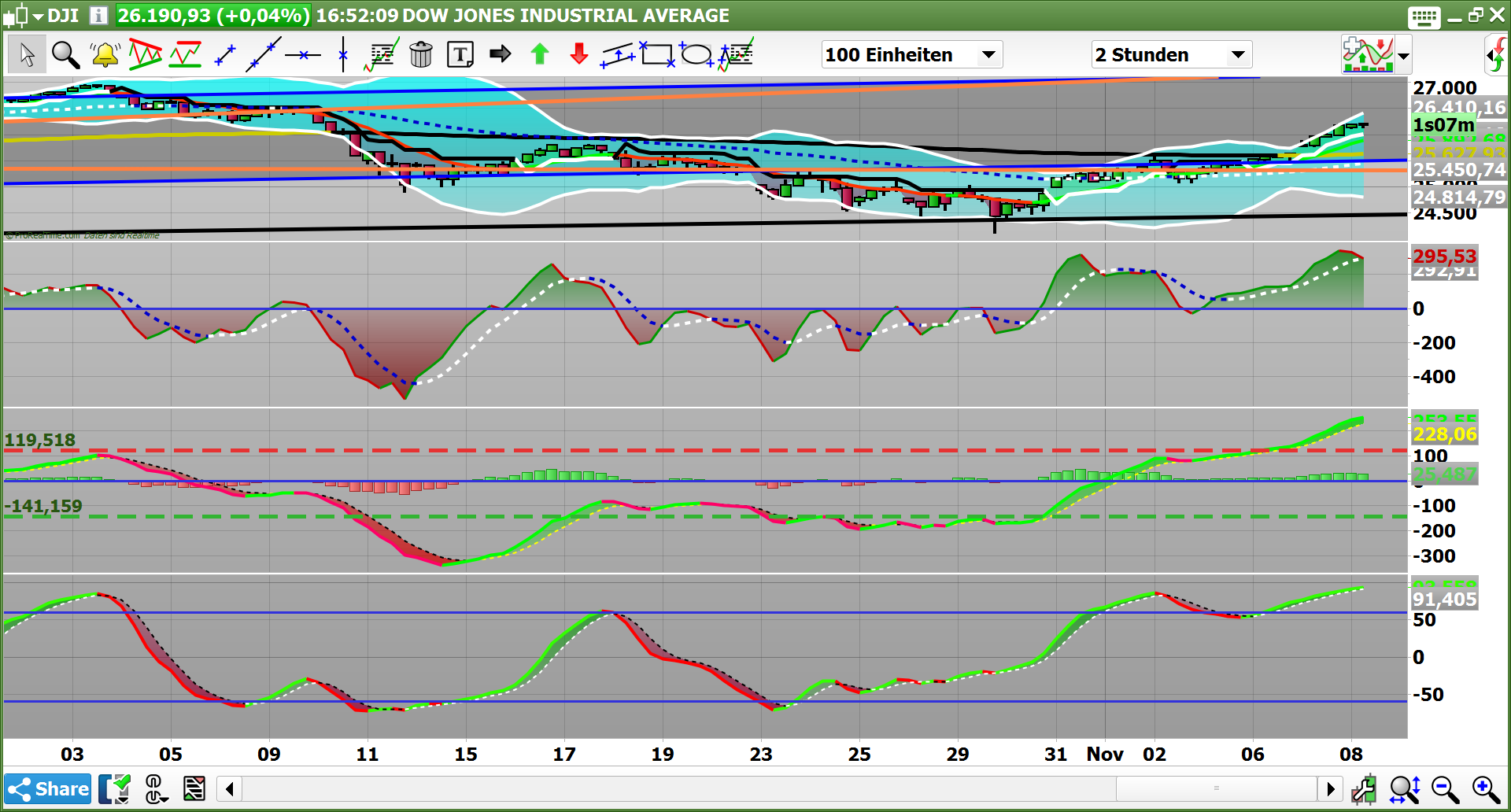Viewport: 1511px width, 812px height.
Task: Open the DJI chart menu arrow
Action: point(38,16)
